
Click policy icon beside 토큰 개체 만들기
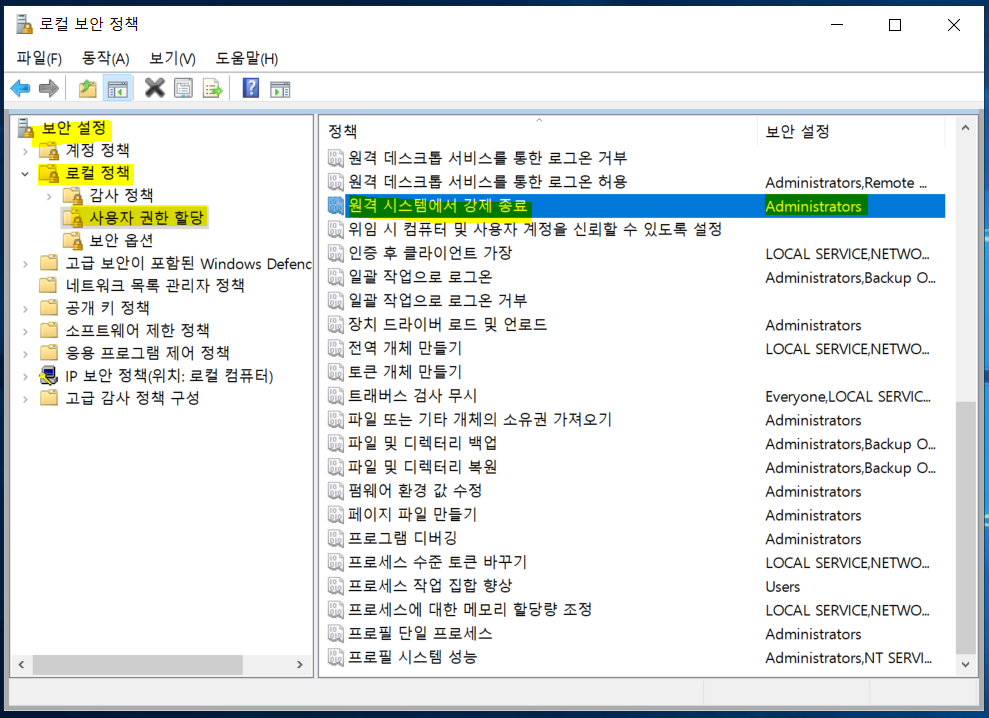[336, 372]
